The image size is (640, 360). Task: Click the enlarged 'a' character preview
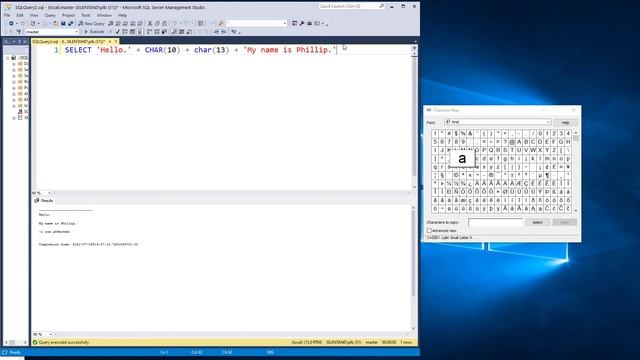point(462,158)
